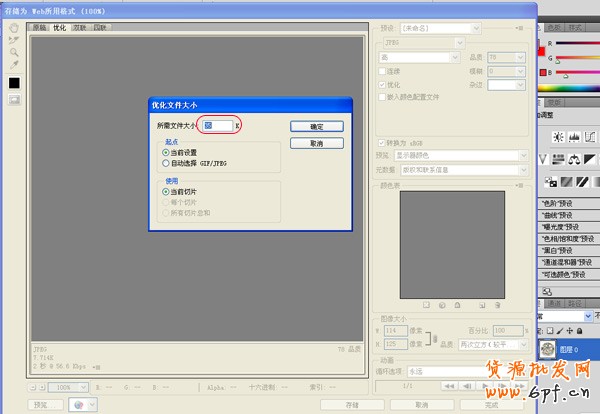Open the 100% zoom level dropdown
Image resolution: width=600 pixels, height=414 pixels.
[68, 386]
